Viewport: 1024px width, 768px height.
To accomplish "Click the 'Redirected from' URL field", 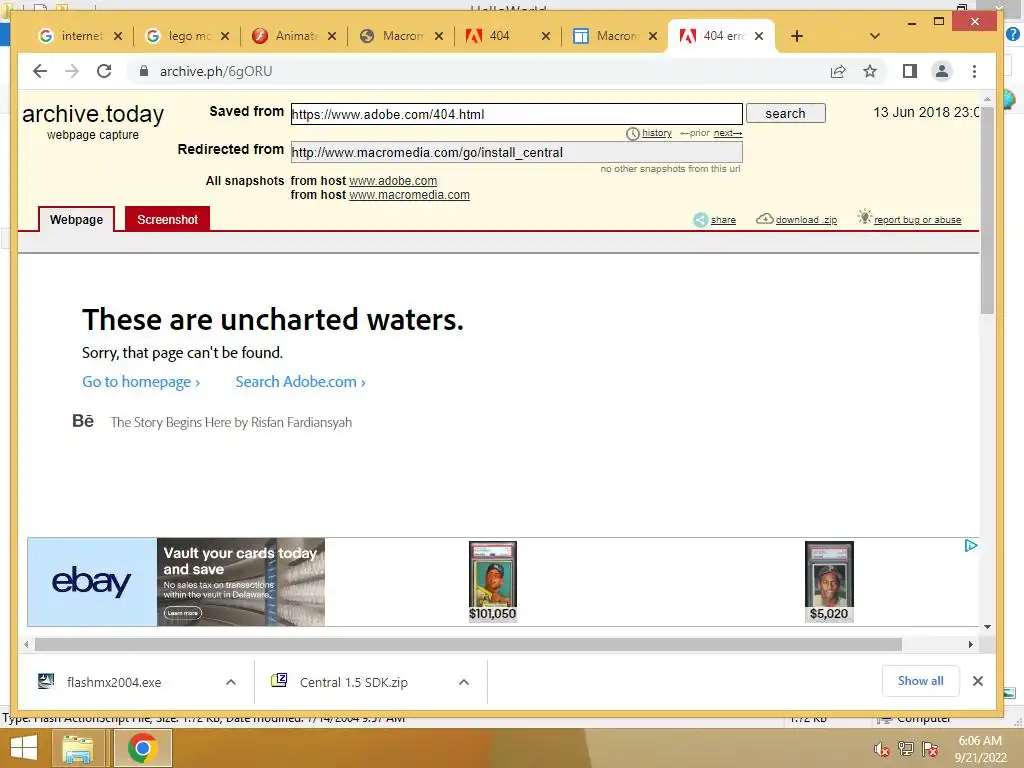I will click(517, 152).
